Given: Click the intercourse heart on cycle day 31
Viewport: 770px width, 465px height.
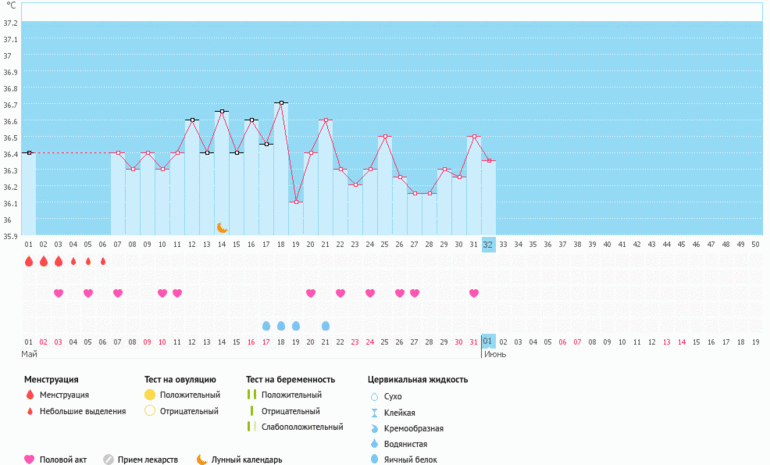Looking at the screenshot, I should (x=474, y=293).
